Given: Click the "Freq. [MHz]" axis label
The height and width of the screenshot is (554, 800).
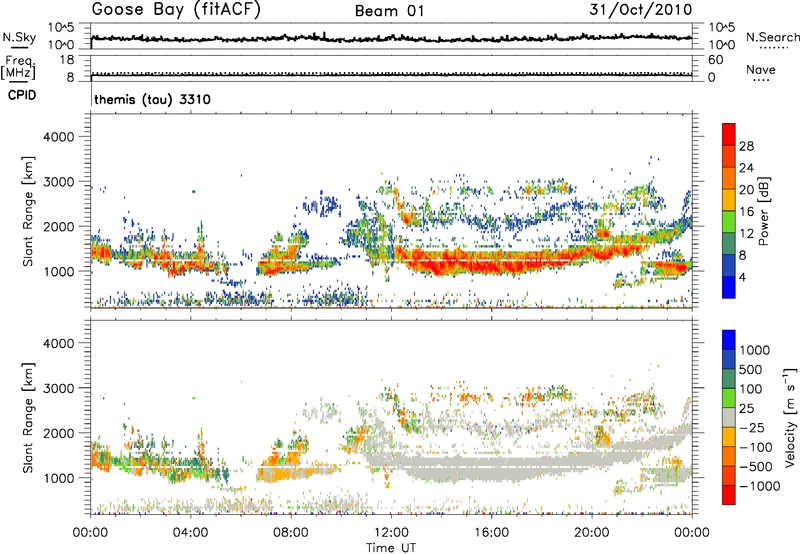Looking at the screenshot, I should [x=19, y=68].
